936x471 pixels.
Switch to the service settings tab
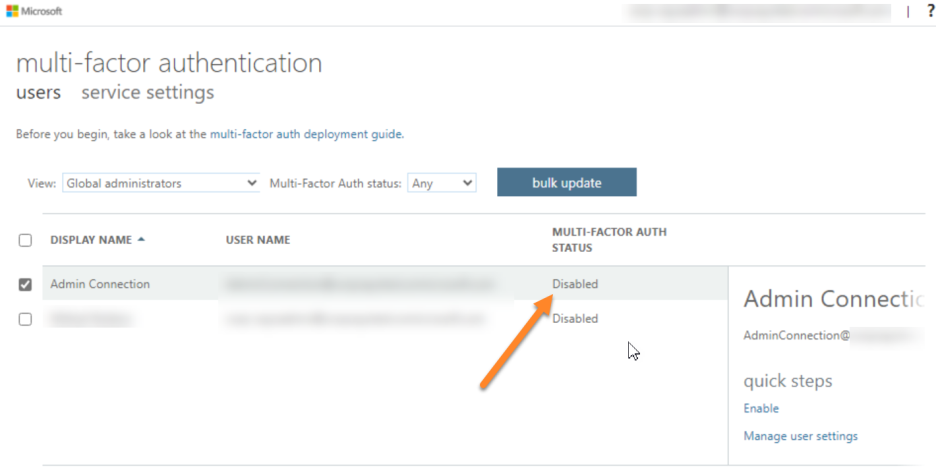point(147,93)
